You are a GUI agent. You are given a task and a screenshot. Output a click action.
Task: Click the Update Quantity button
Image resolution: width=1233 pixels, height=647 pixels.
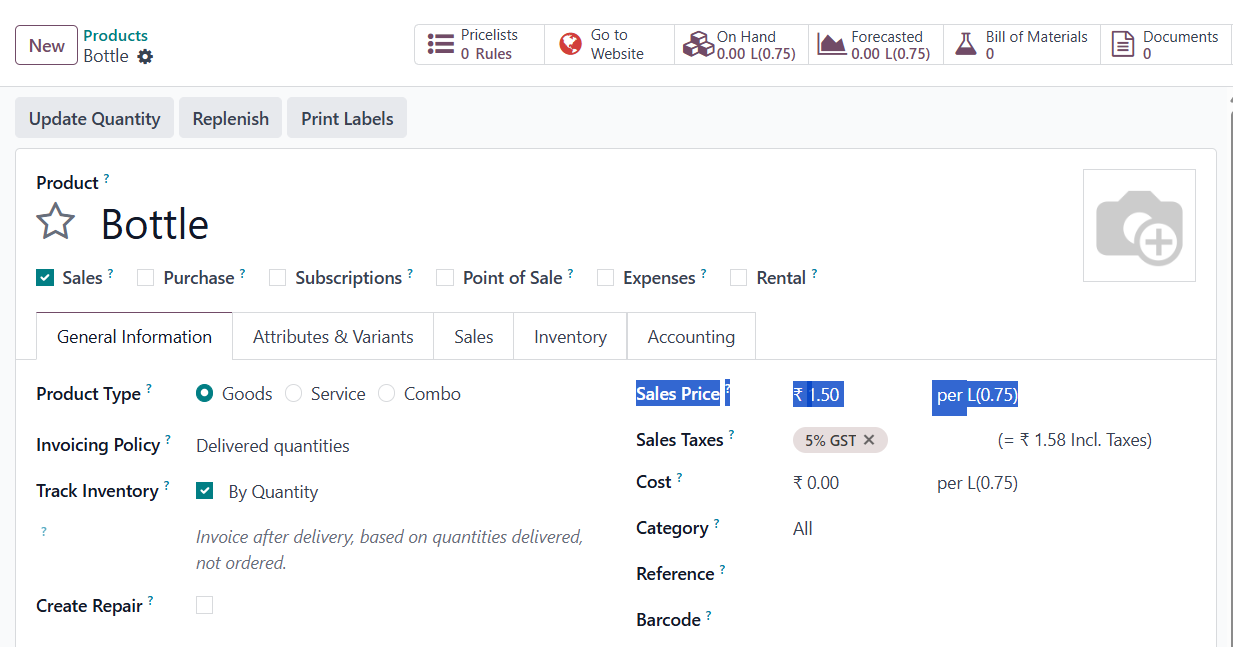(x=95, y=118)
